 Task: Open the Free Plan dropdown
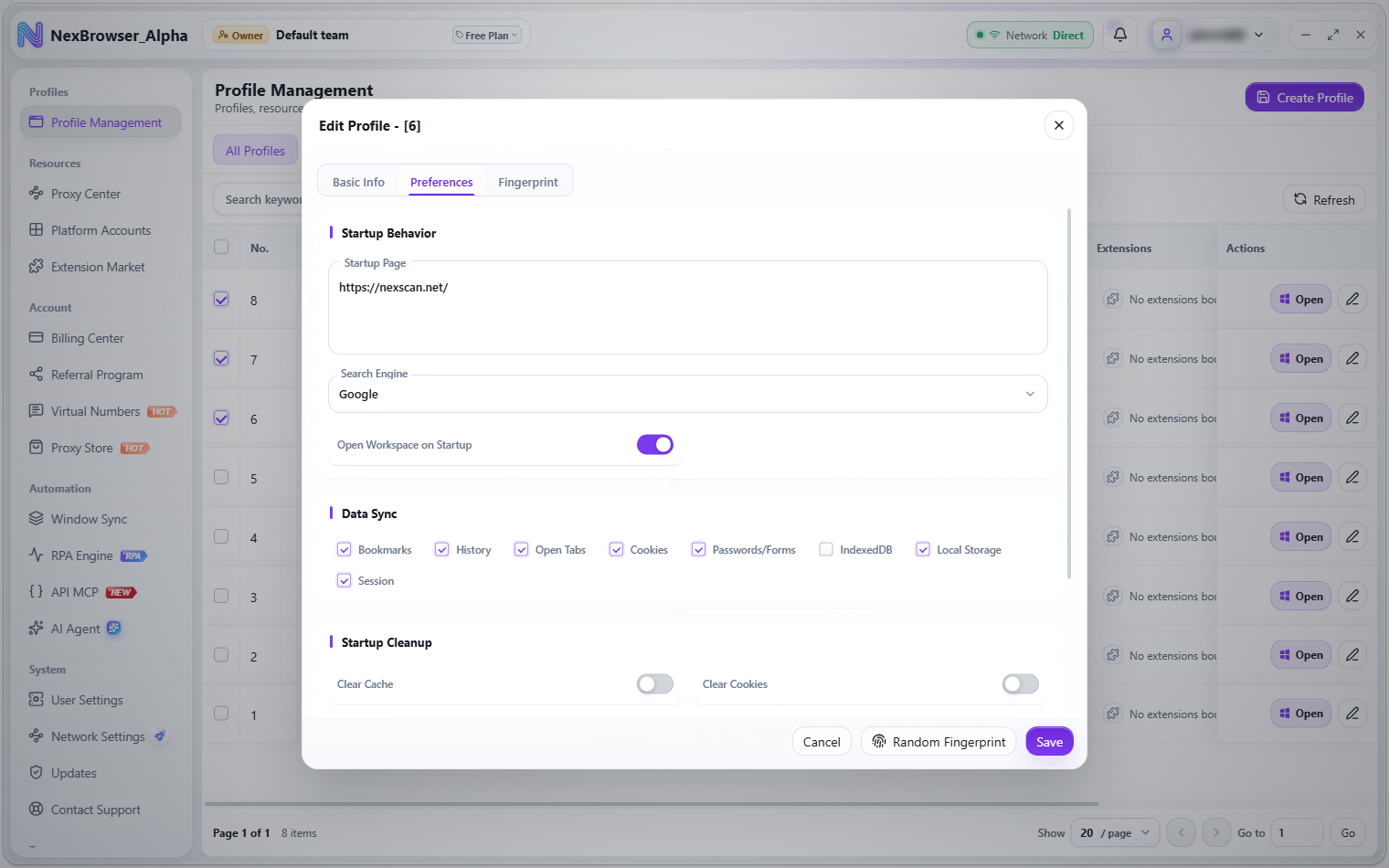pos(486,35)
